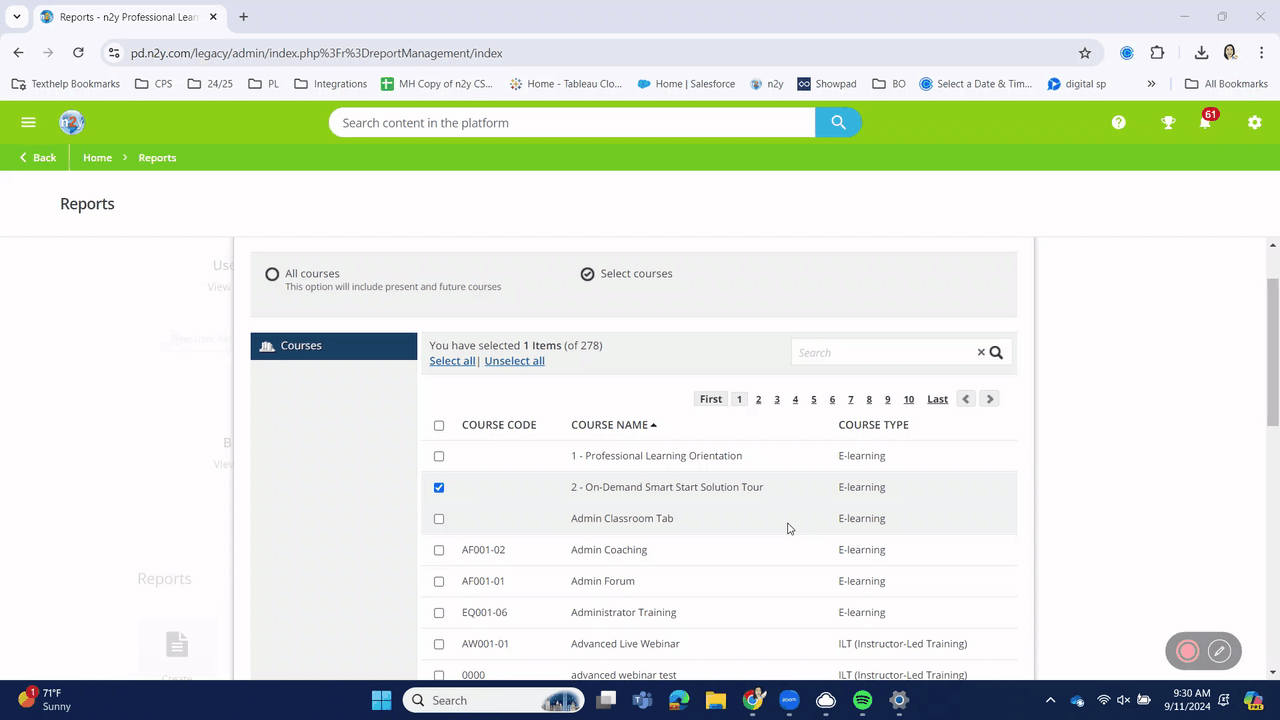This screenshot has width=1280, height=720.
Task: Open Microsoft Teams from taskbar
Action: [x=641, y=700]
